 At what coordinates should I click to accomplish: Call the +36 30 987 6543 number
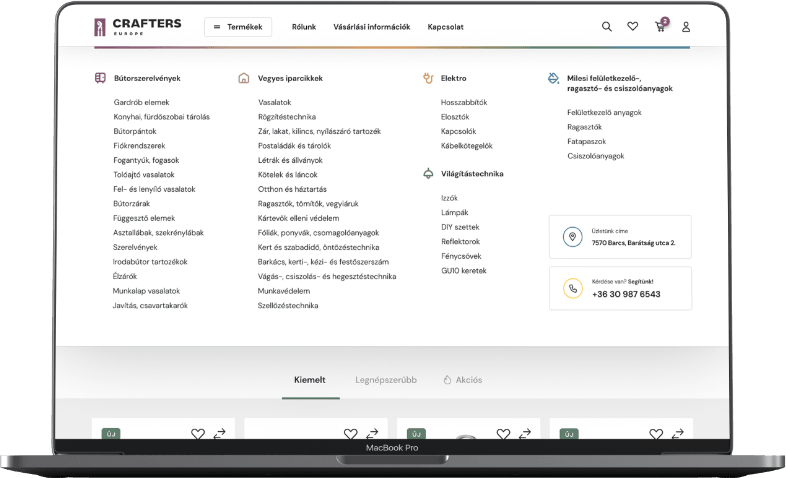click(626, 294)
